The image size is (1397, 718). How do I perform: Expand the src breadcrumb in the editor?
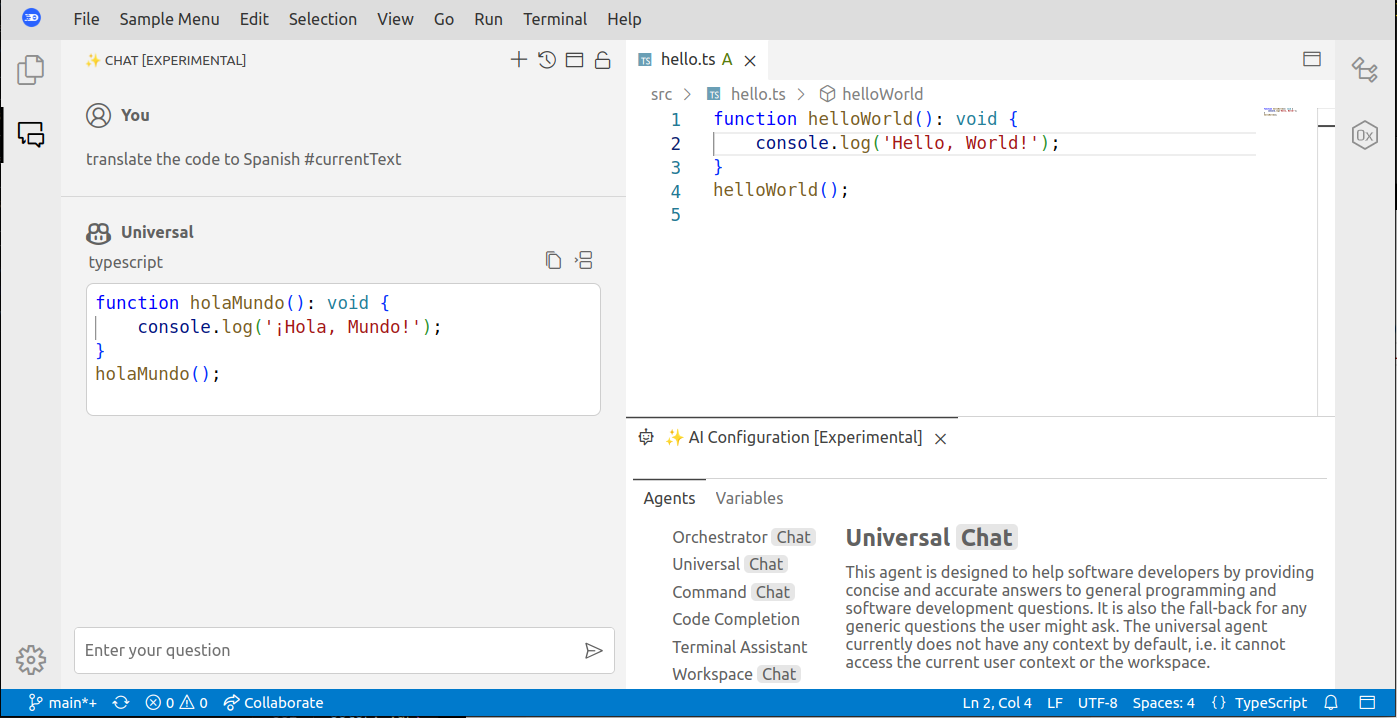(661, 93)
